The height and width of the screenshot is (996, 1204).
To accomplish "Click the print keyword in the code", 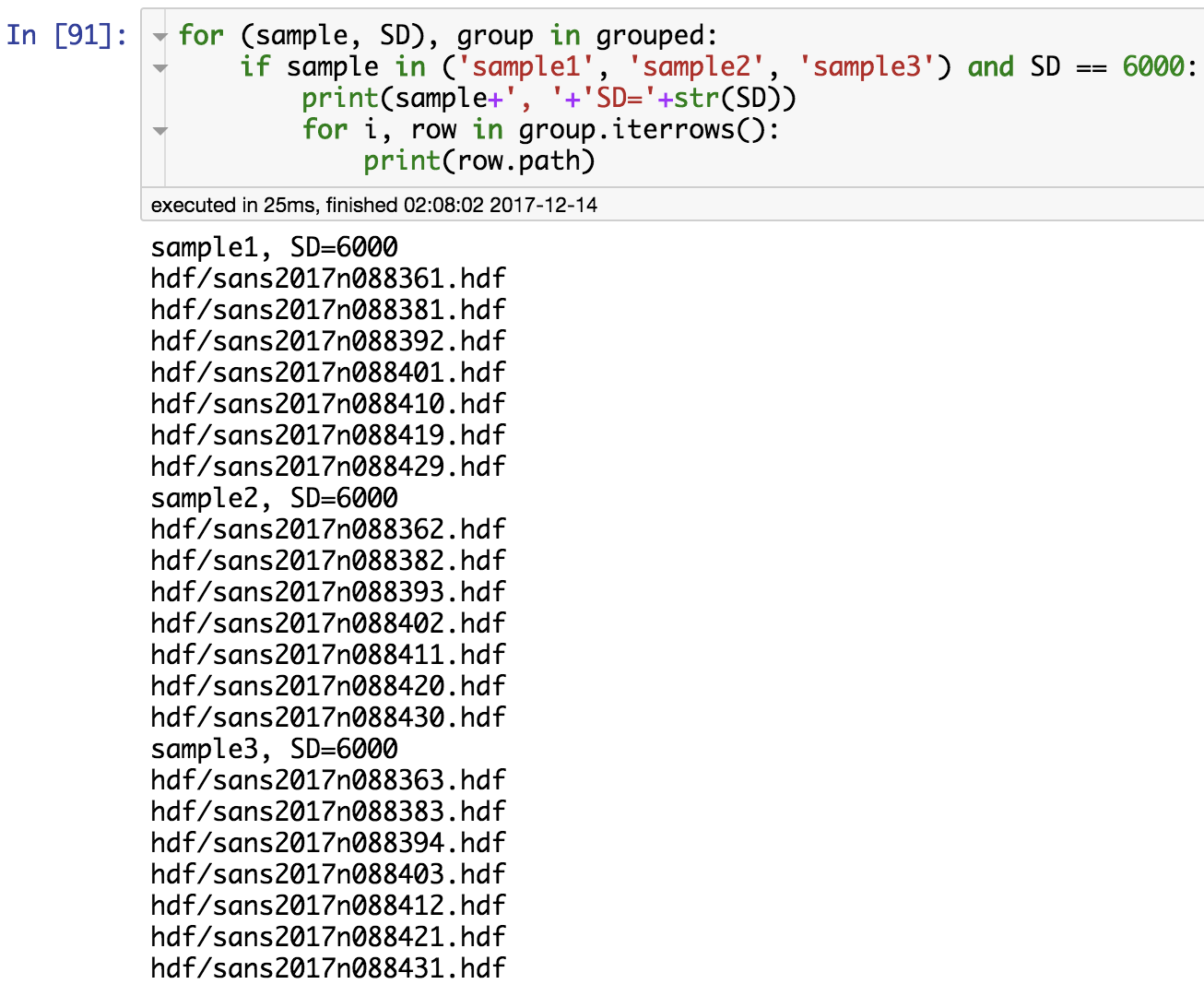I will click(x=339, y=97).
